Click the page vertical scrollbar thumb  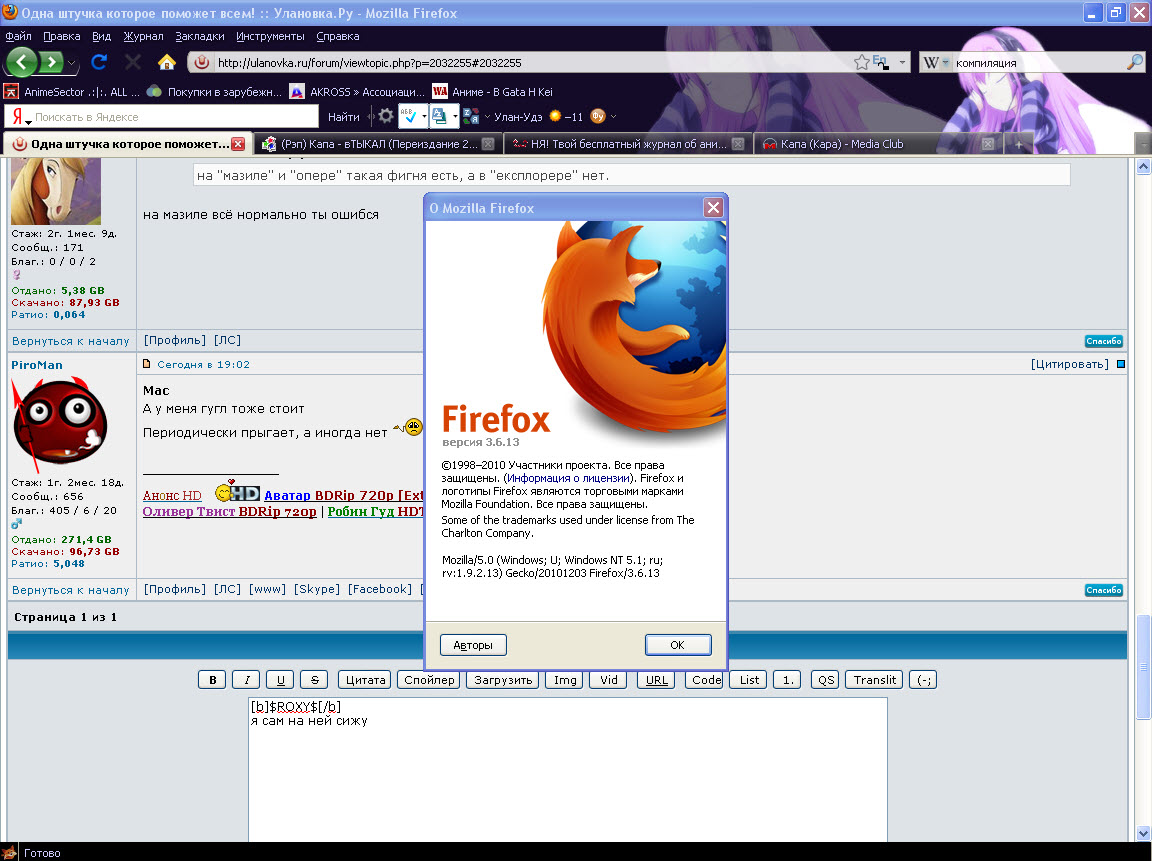coord(1143,665)
